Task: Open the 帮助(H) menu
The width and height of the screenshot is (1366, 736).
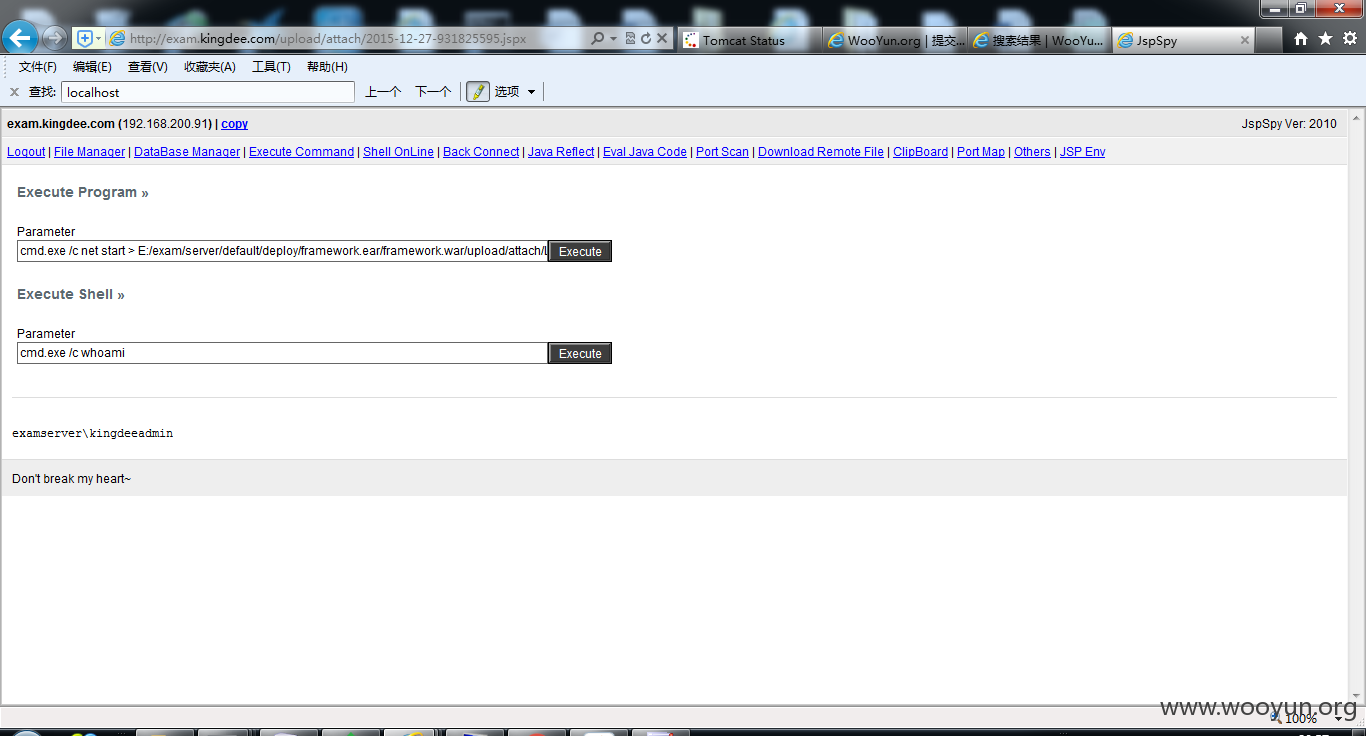Action: click(x=327, y=67)
